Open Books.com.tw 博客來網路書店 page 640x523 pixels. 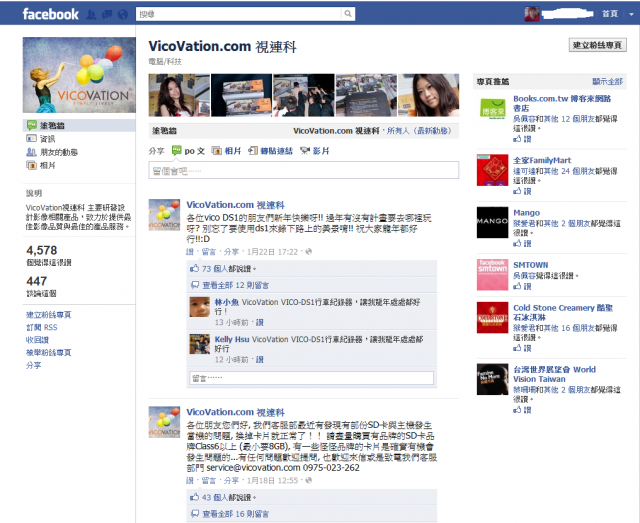[562, 103]
